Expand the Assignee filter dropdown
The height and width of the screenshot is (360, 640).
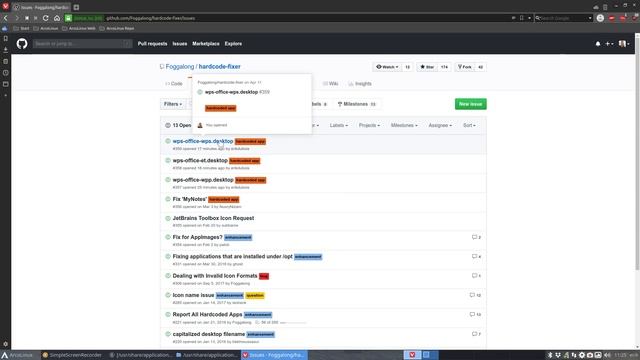440,125
